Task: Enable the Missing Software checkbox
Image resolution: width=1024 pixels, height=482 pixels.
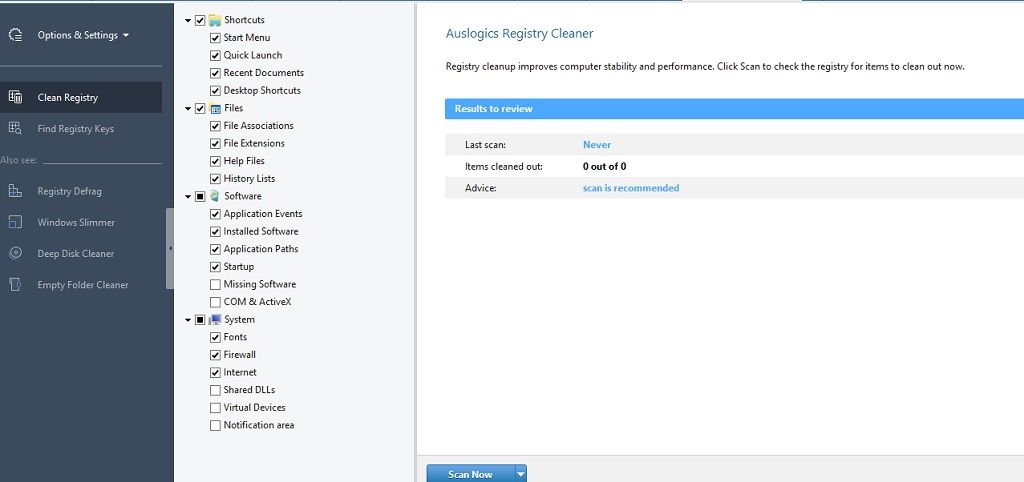Action: pos(215,285)
